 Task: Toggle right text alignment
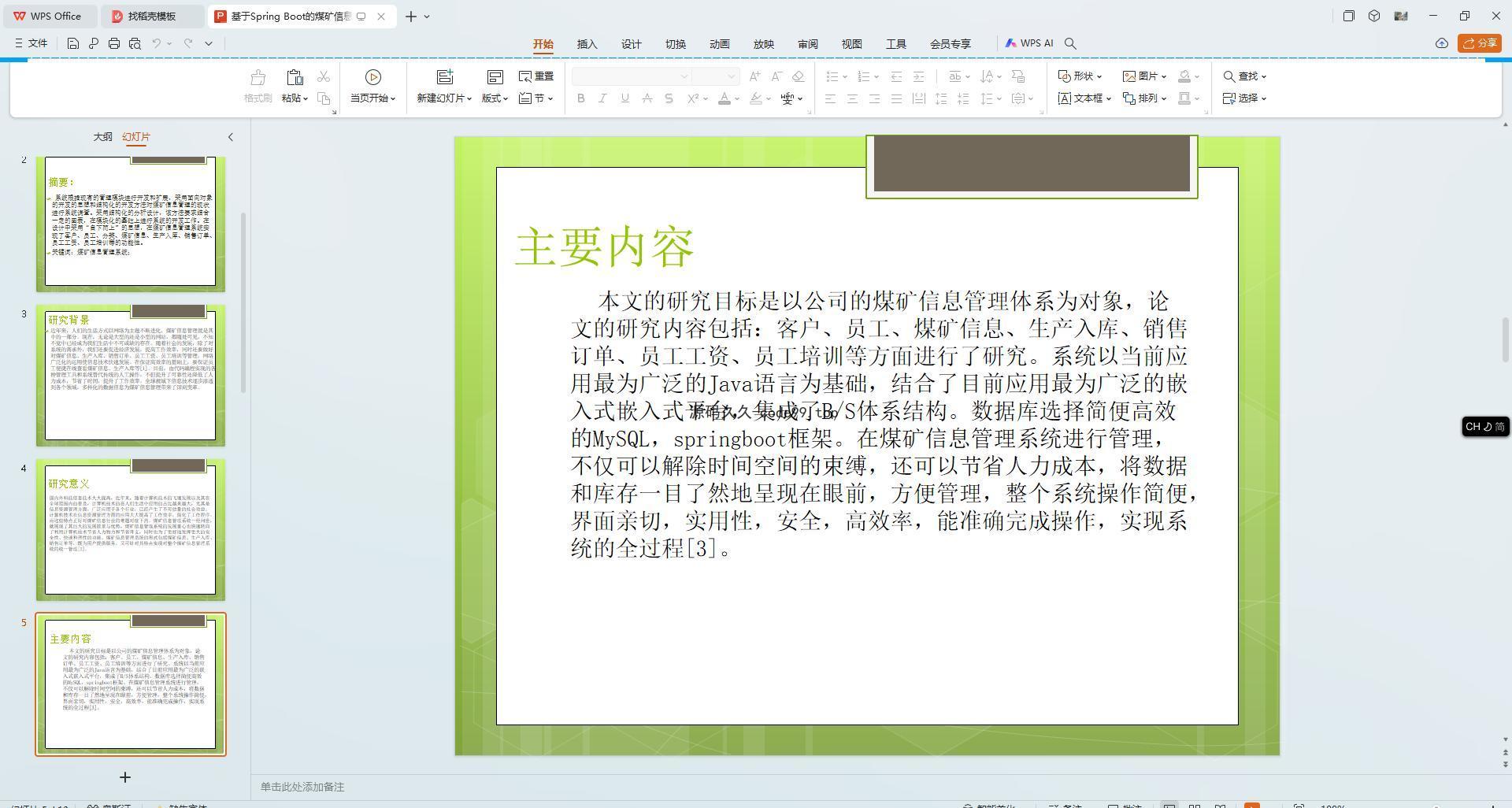[x=874, y=98]
